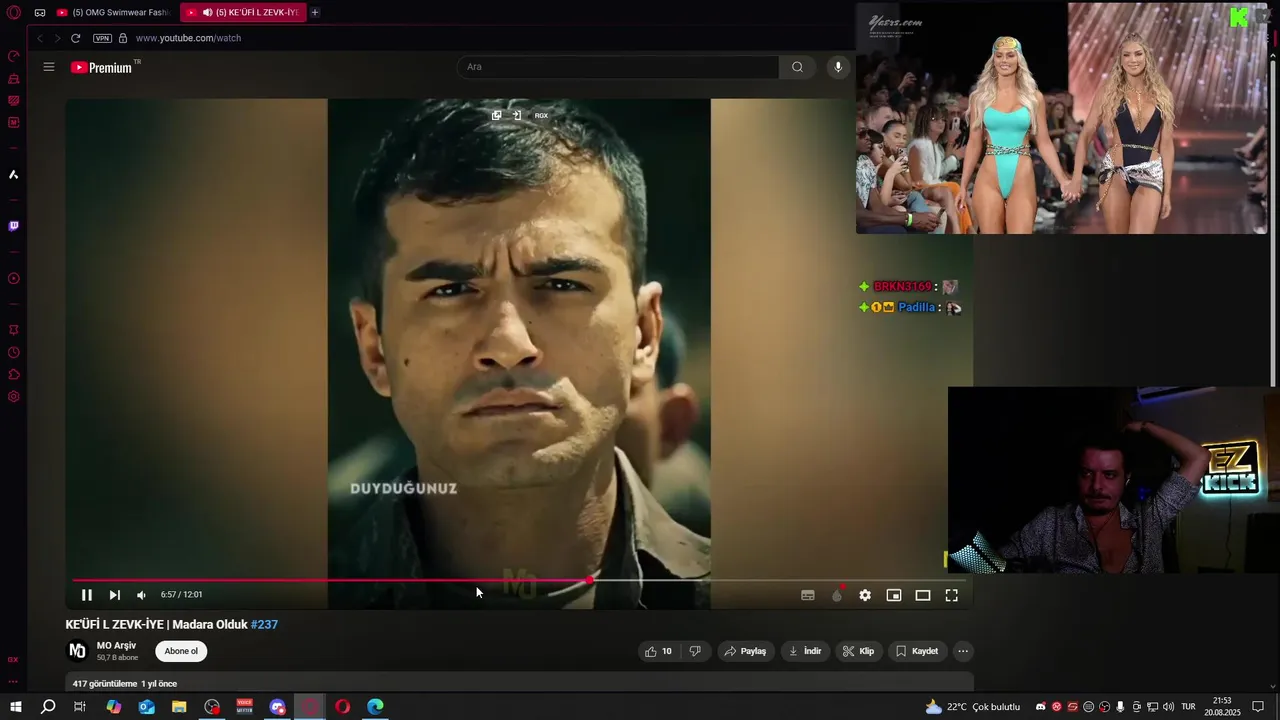Toggle subtitles in the video player
This screenshot has height=720, width=1280.
[808, 595]
